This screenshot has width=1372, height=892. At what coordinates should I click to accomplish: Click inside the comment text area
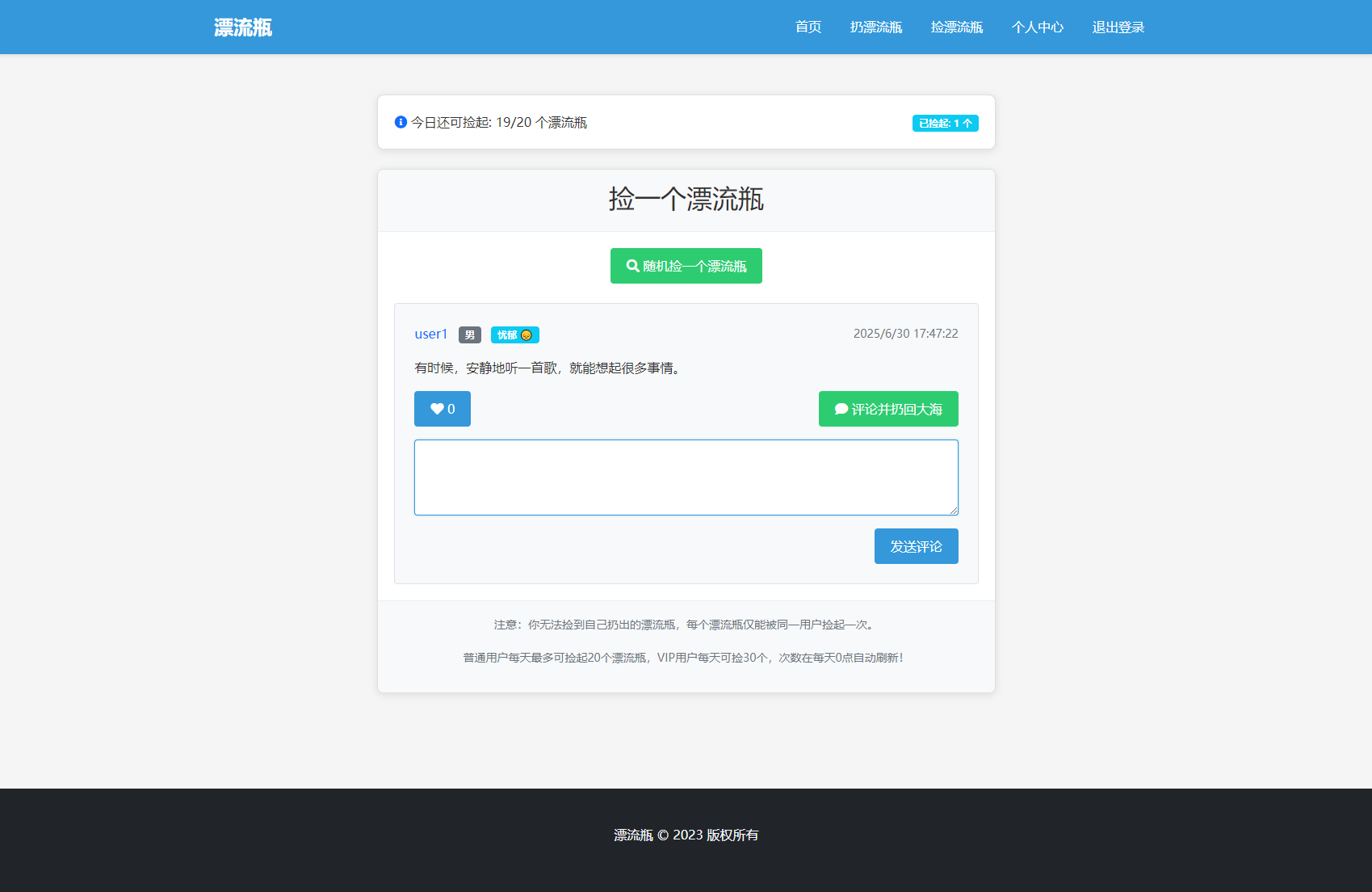tap(686, 477)
